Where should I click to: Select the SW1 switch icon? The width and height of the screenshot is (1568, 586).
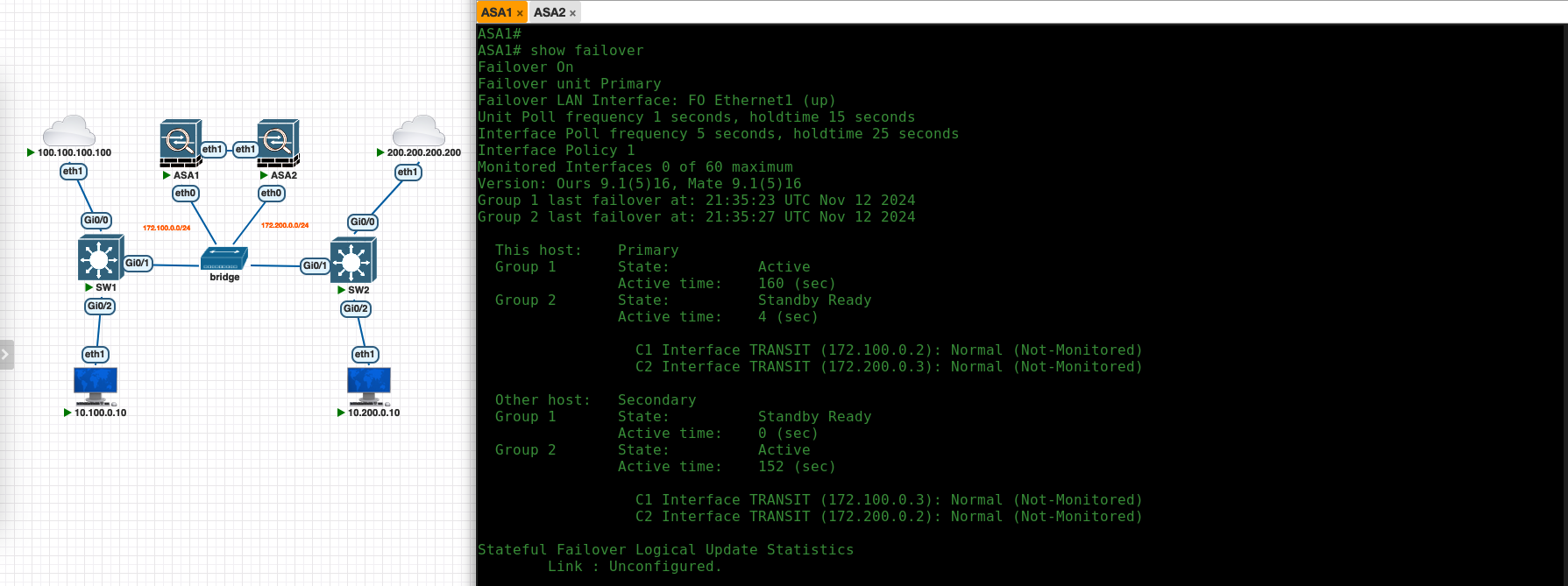pyautogui.click(x=100, y=258)
